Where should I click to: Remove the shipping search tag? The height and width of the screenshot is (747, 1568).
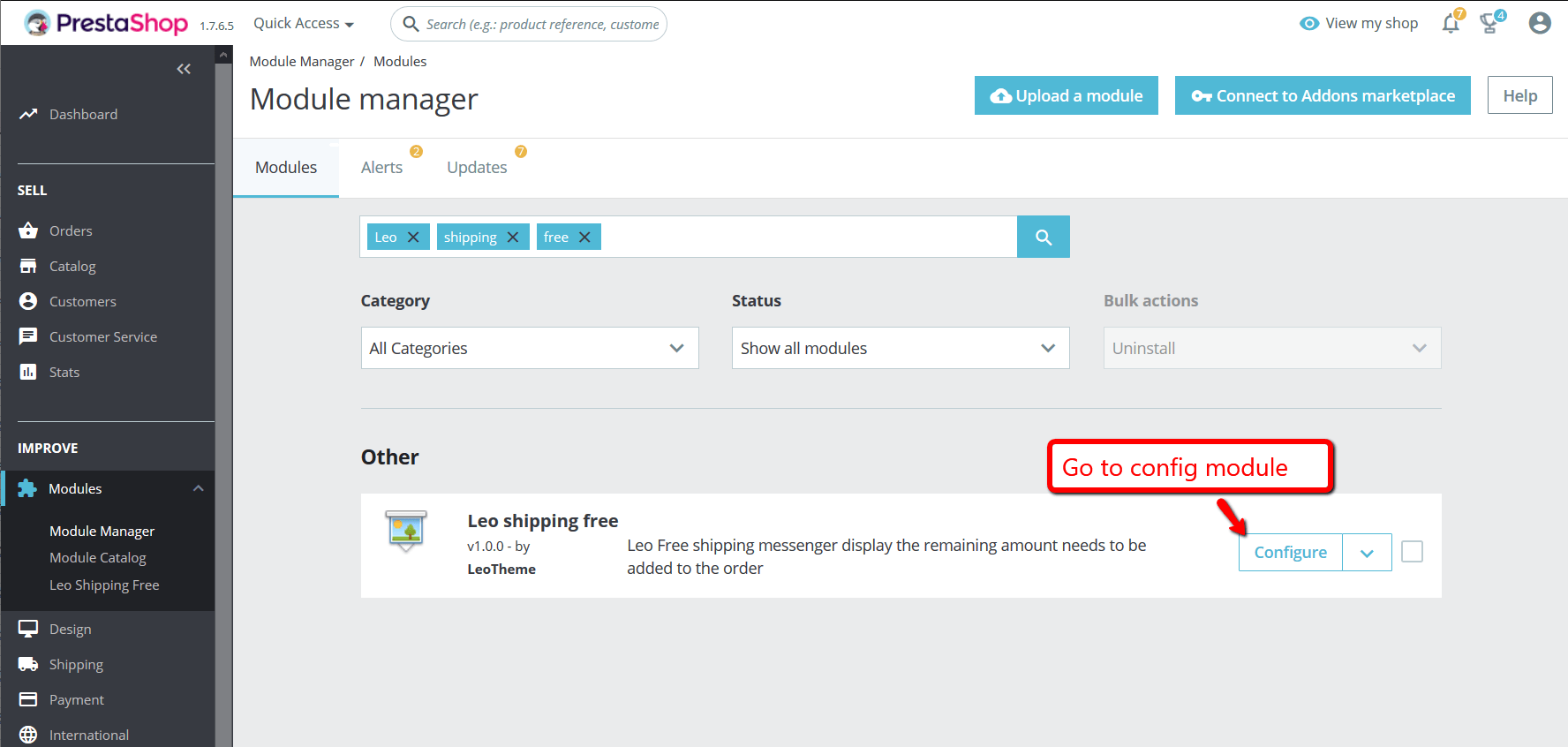(x=513, y=237)
